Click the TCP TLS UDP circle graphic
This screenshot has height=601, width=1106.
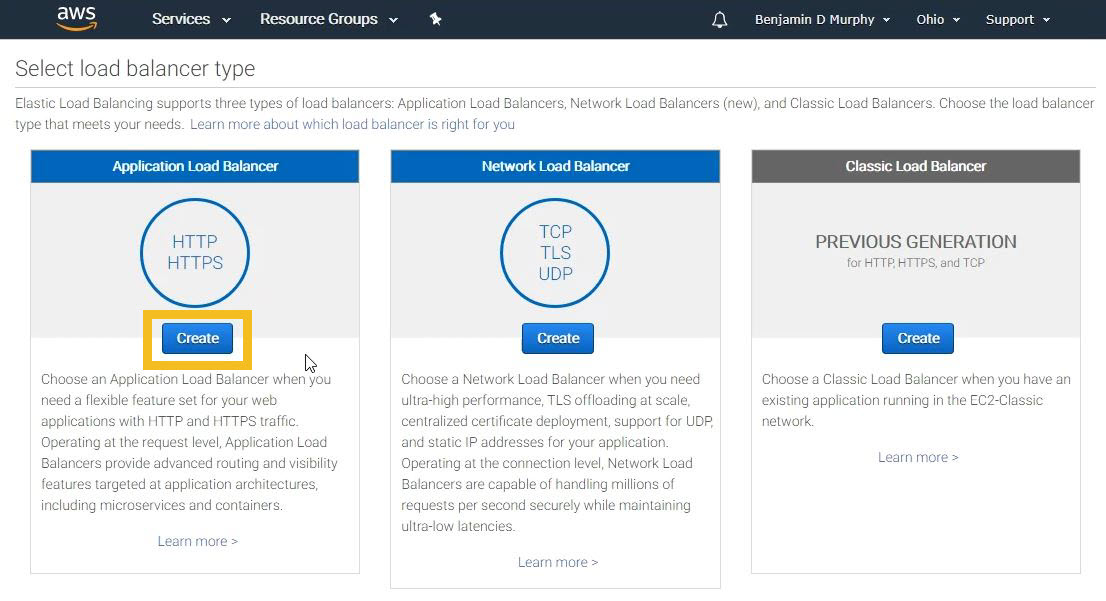click(x=555, y=253)
